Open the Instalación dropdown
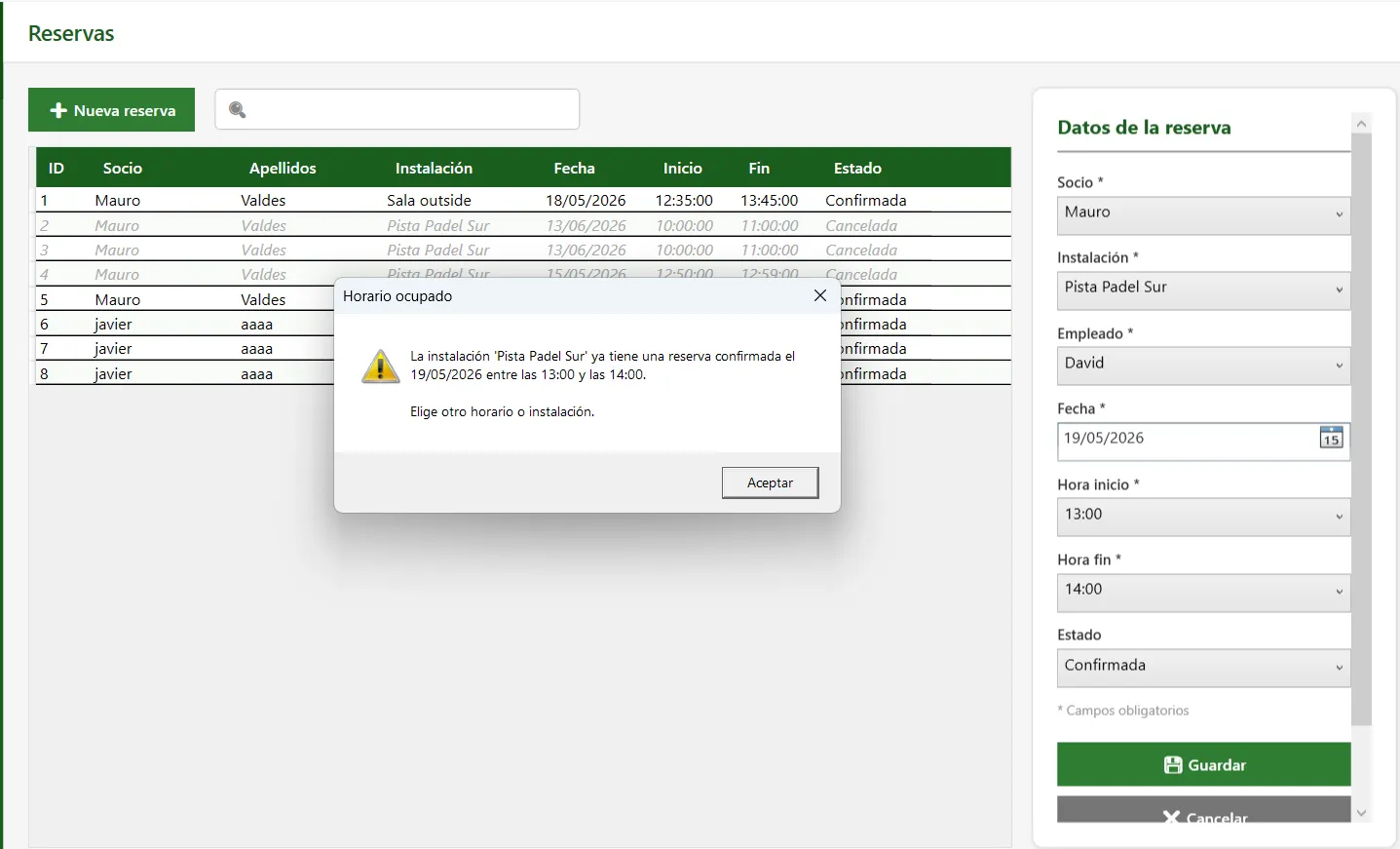The height and width of the screenshot is (849, 1400). (1203, 290)
